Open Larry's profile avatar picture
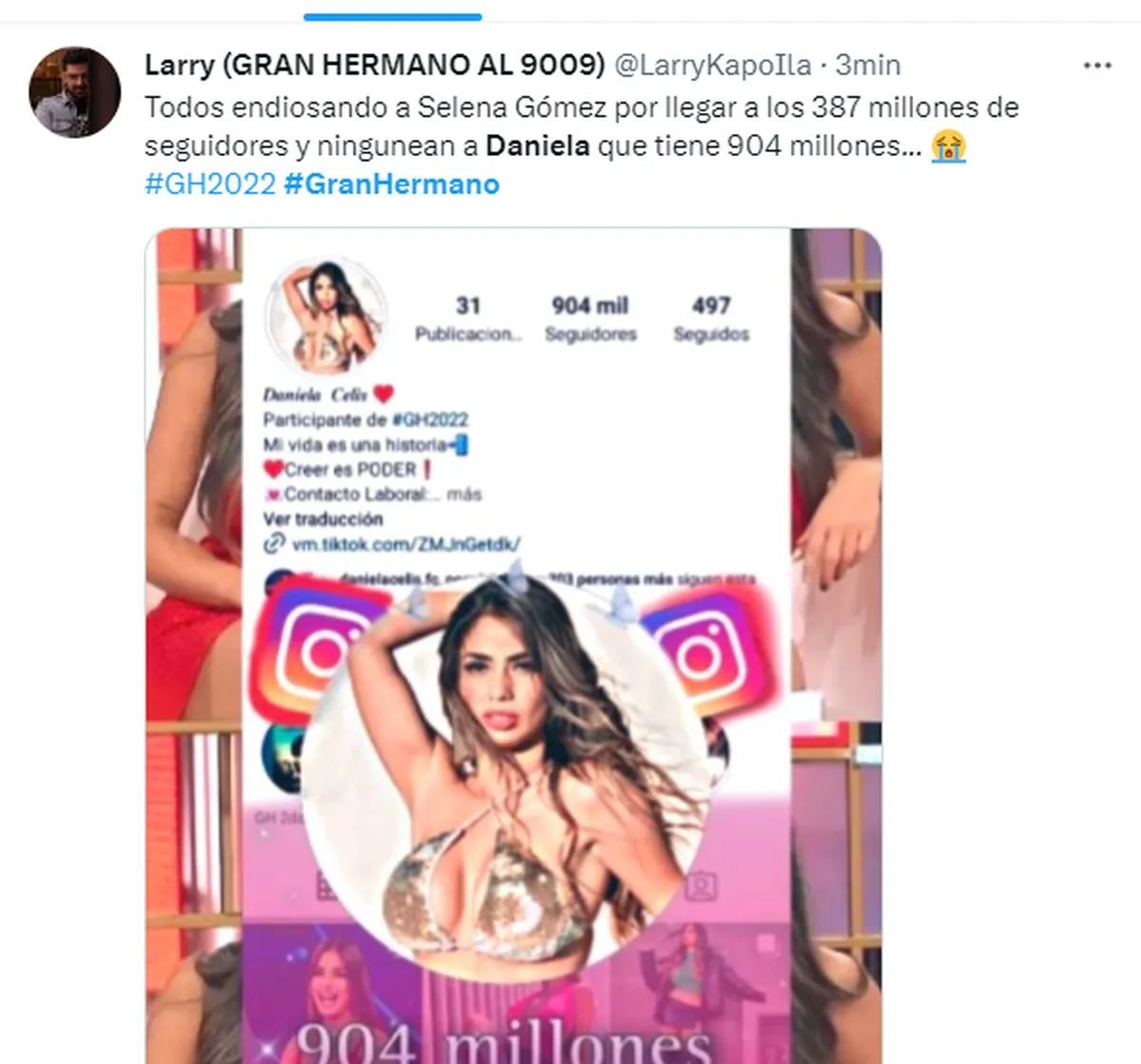 pos(75,92)
